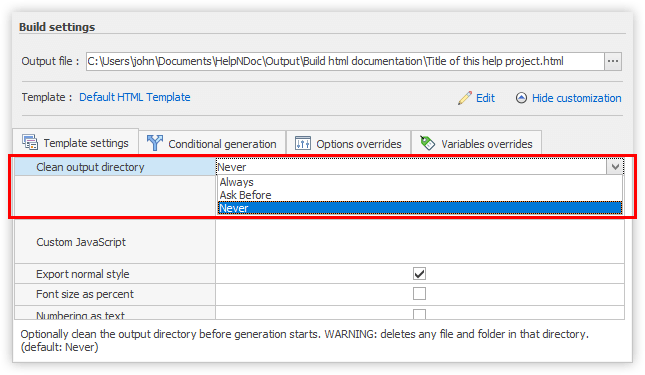Select the Export normal style row label
This screenshot has width=645, height=375.
pos(83,274)
